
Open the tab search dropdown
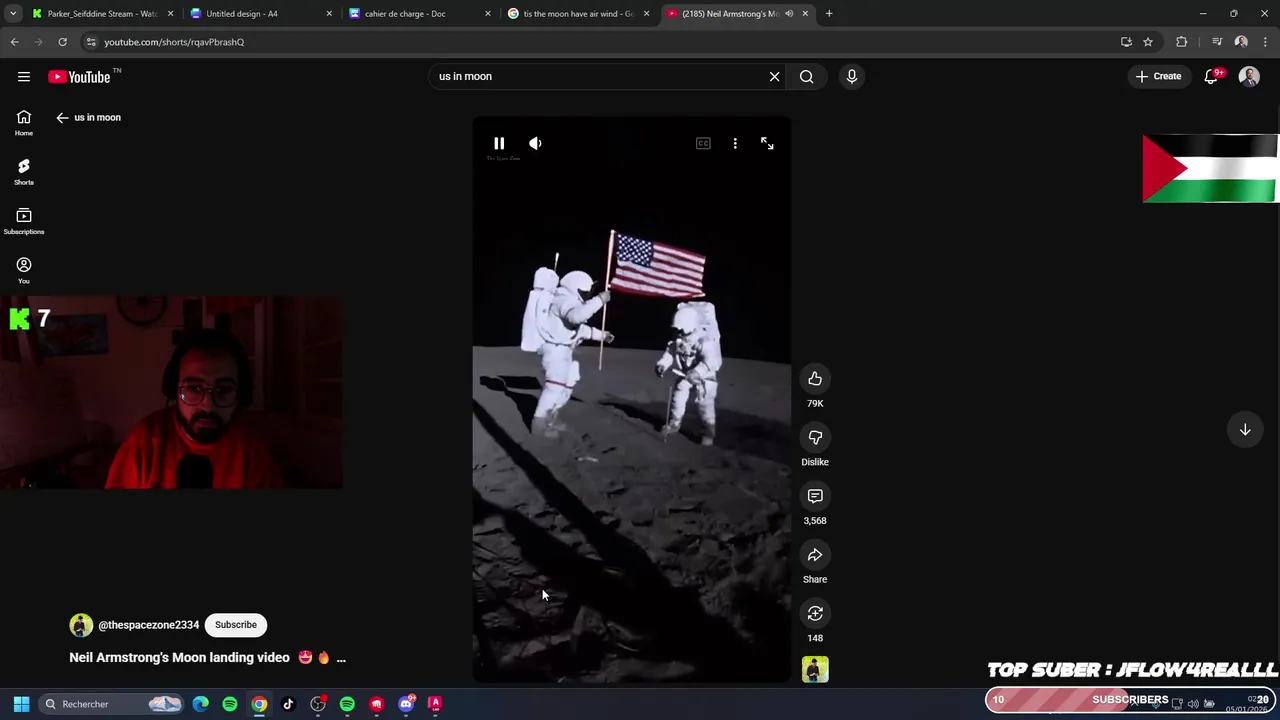(x=13, y=14)
